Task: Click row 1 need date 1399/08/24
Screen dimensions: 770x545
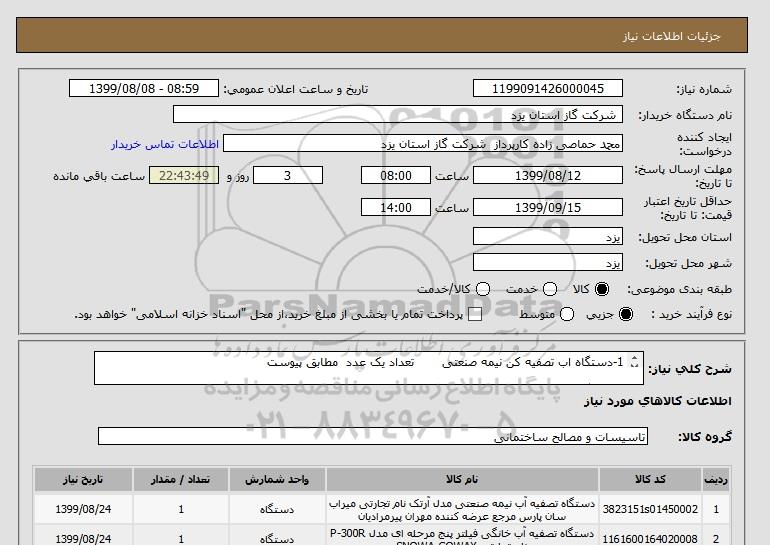Action: click(83, 509)
